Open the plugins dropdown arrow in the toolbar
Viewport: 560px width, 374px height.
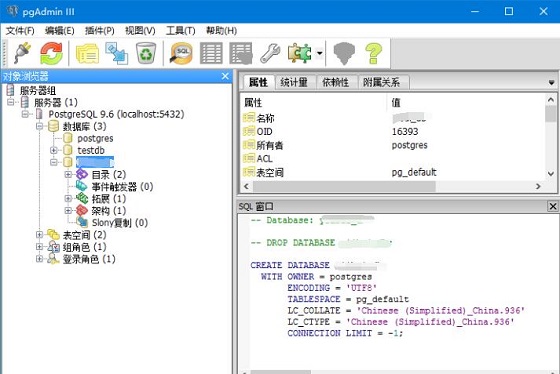point(320,53)
